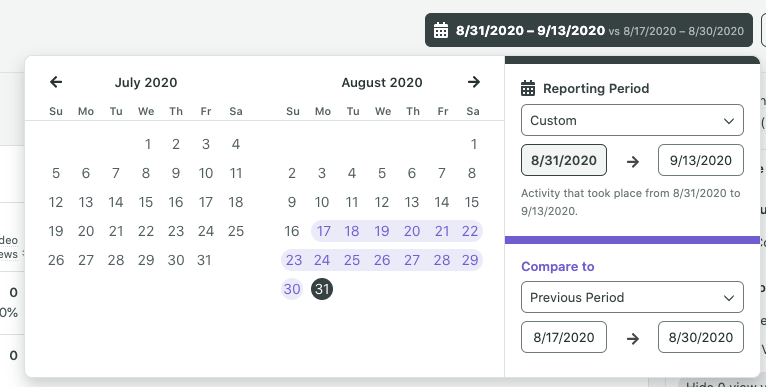Viewport: 766px width, 387px height.
Task: Select July 23 in the calendar
Action: click(x=176, y=231)
